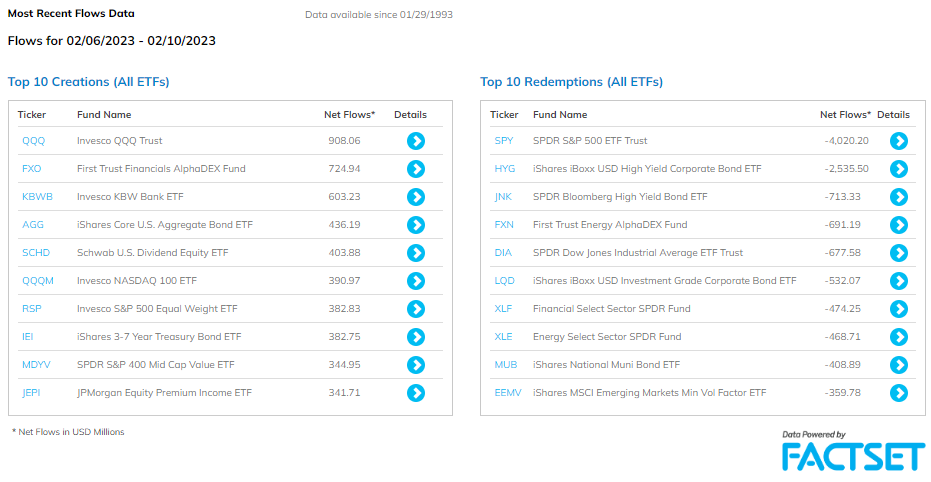Click the SPDR S&P 500 ETF Trust name
Viewport: 931px width, 482px height.
(590, 141)
